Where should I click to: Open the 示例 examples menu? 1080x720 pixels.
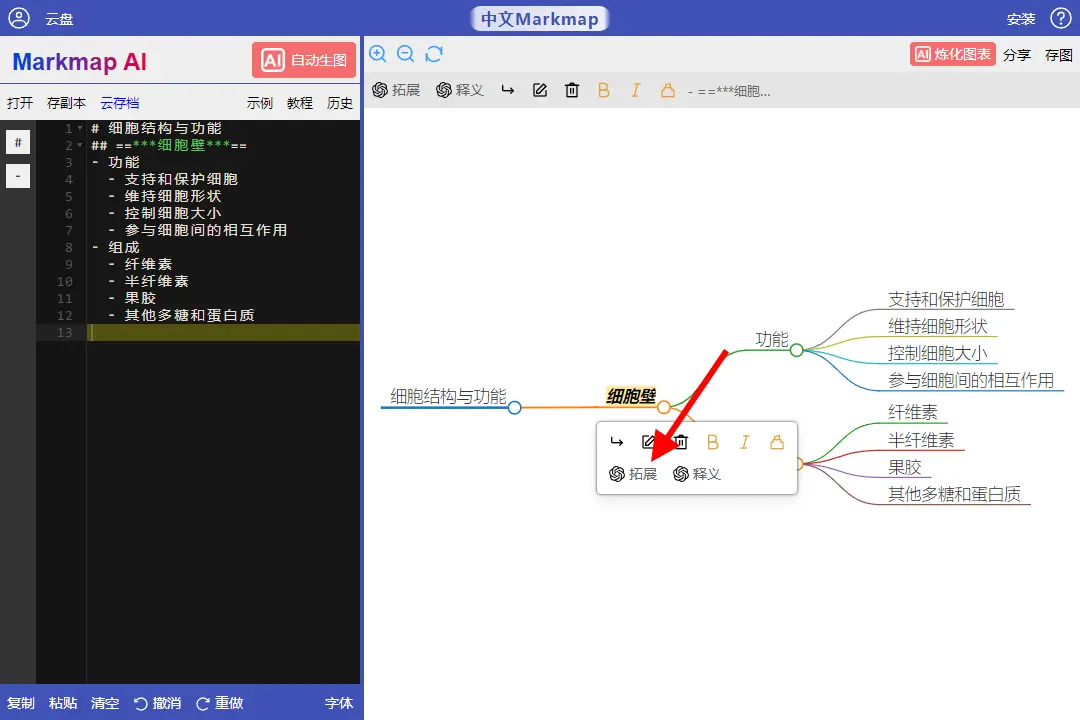click(x=260, y=103)
